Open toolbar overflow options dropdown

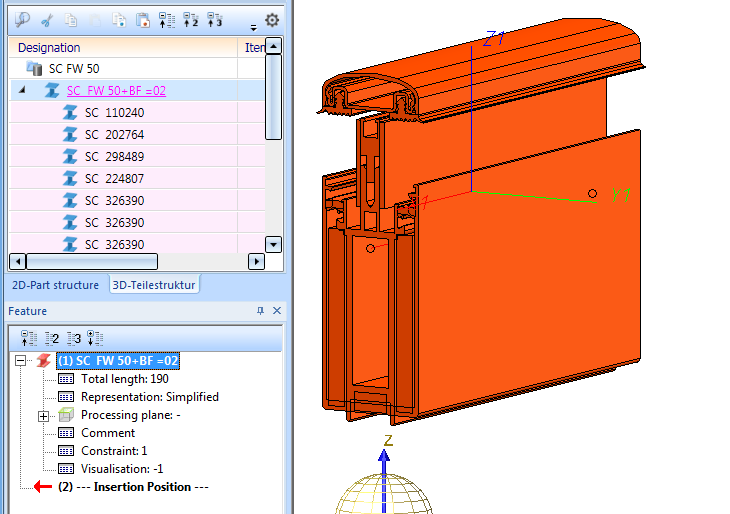click(x=253, y=25)
